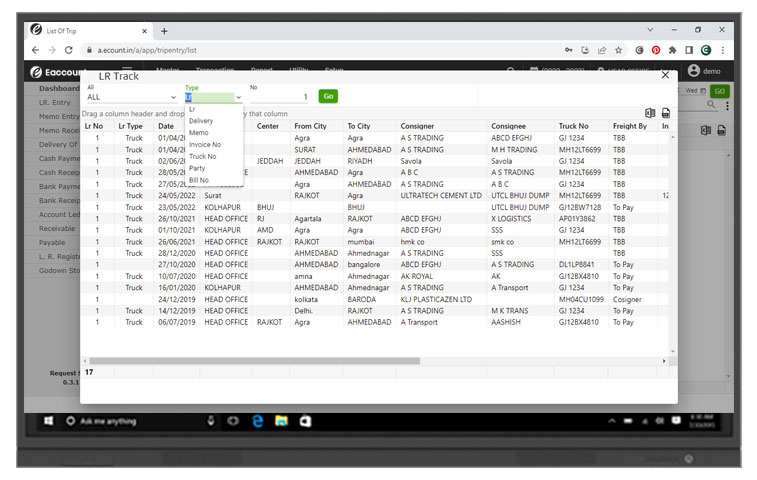This screenshot has height=480, width=757.
Task: Click the DL1LP8841 truck number cell
Action: pos(576,265)
